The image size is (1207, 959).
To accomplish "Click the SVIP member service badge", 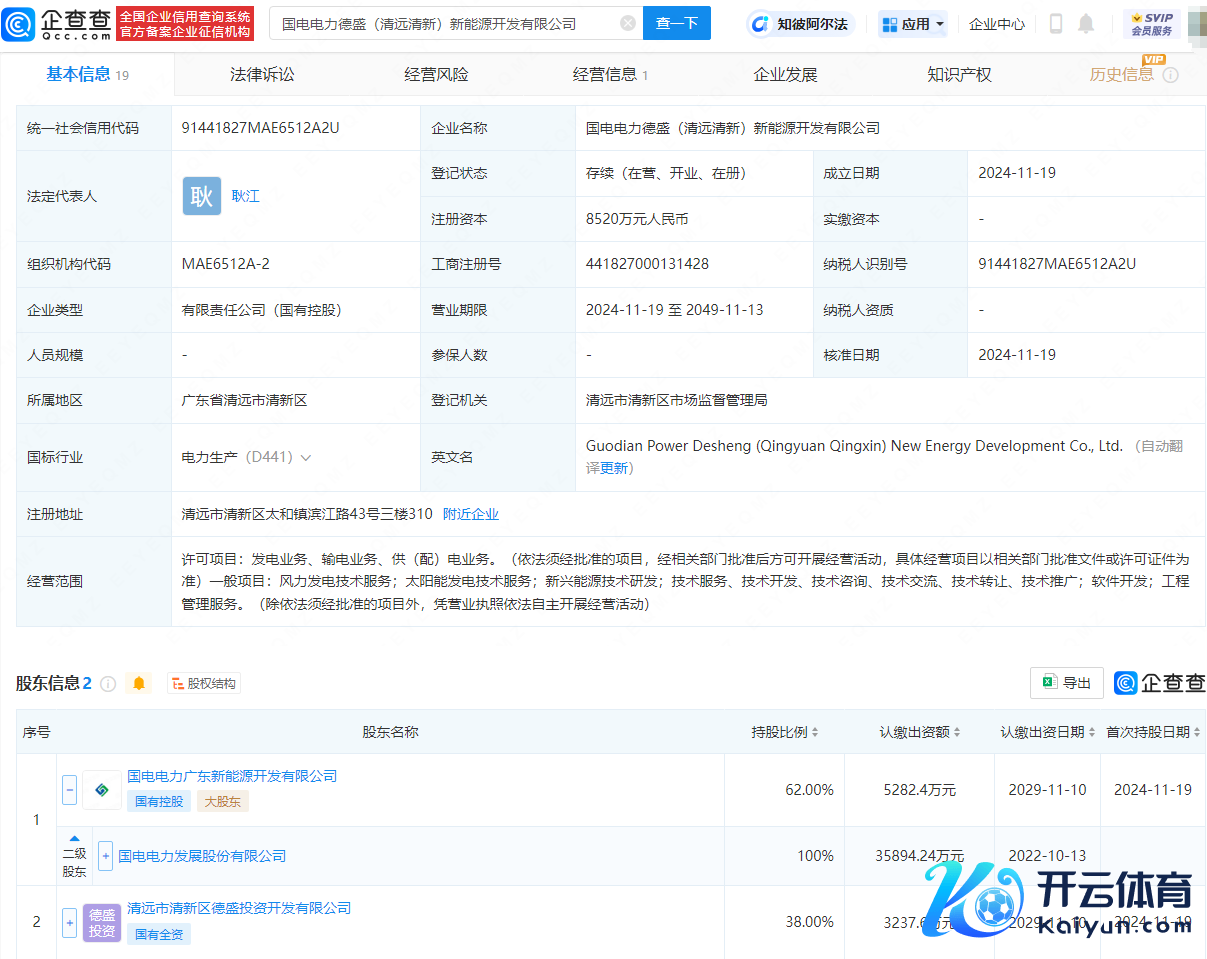I will tap(1151, 24).
